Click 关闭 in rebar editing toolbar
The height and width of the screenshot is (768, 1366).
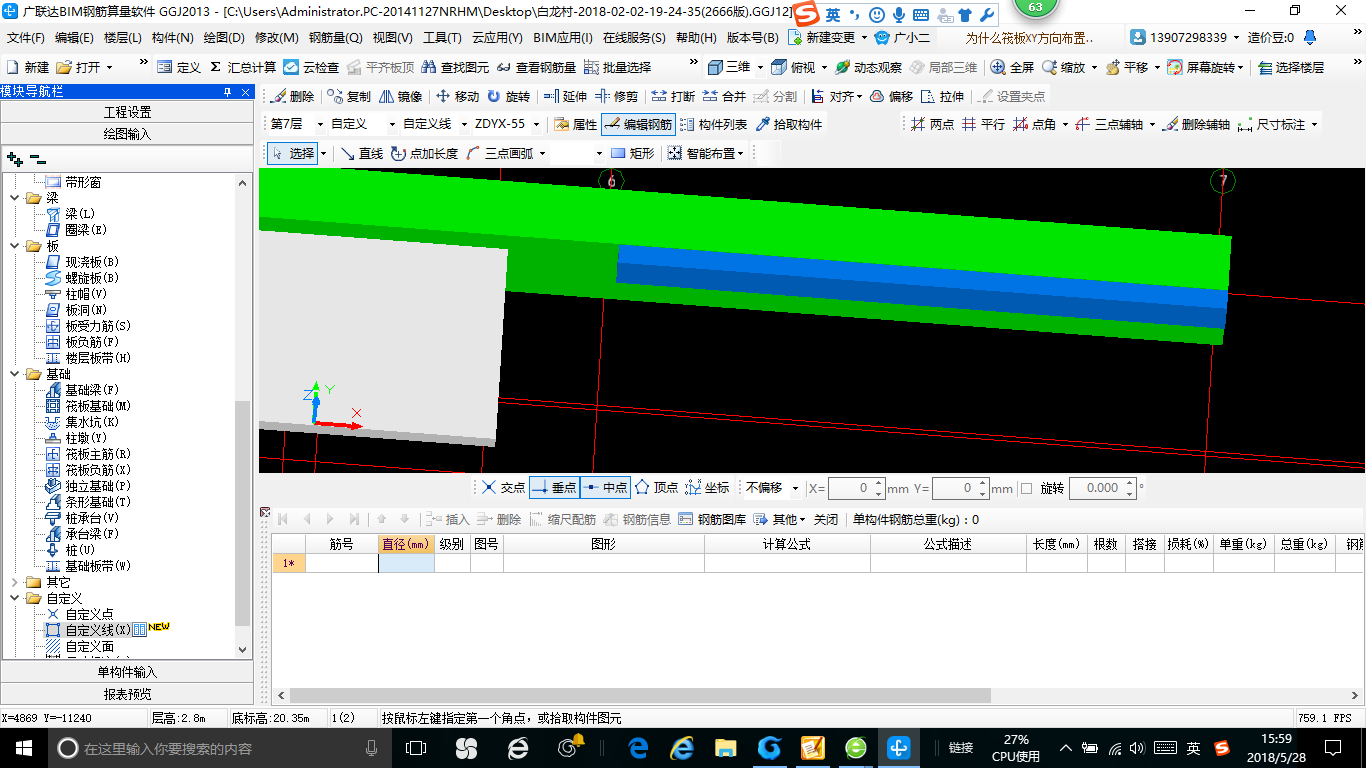click(826, 519)
